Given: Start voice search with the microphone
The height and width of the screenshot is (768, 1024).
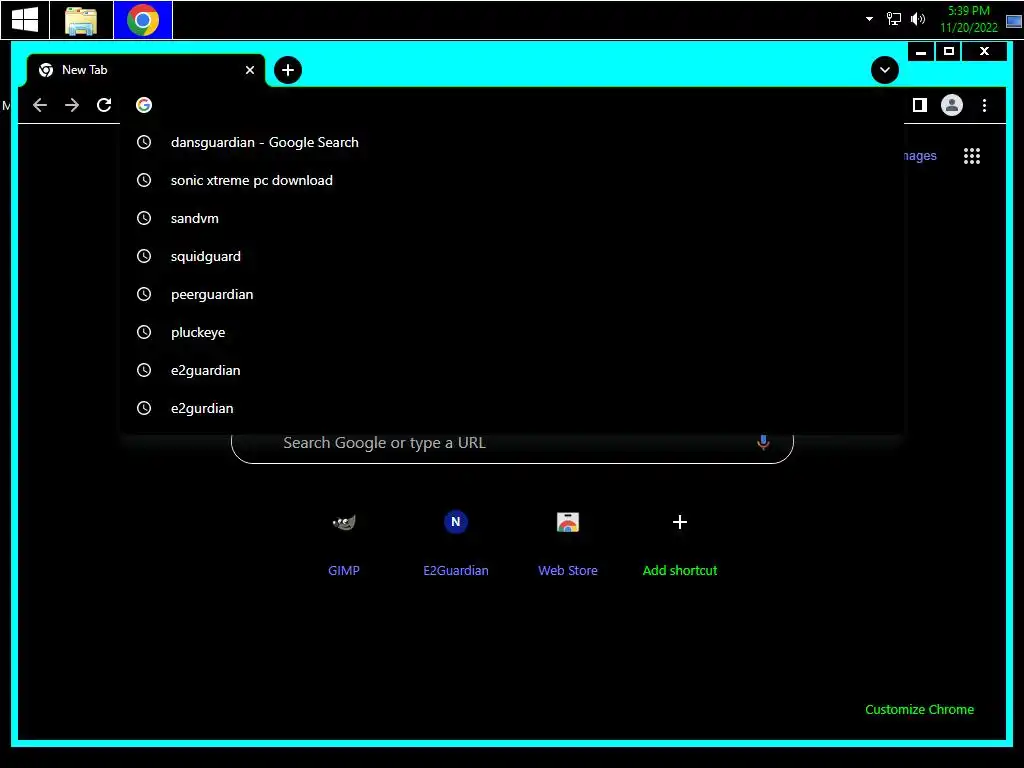Looking at the screenshot, I should [x=763, y=442].
